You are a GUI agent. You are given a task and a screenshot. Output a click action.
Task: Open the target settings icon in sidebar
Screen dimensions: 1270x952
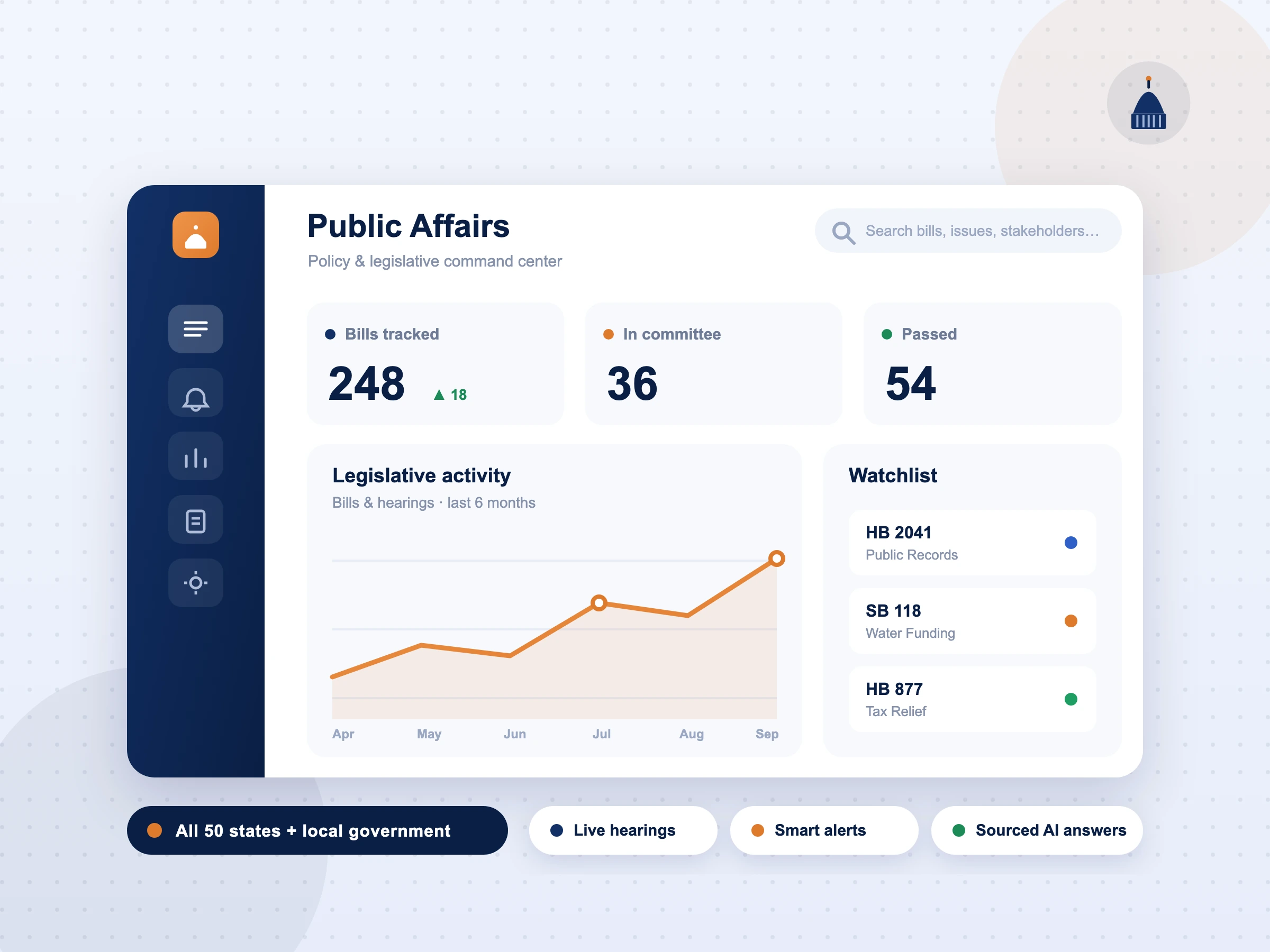(196, 583)
